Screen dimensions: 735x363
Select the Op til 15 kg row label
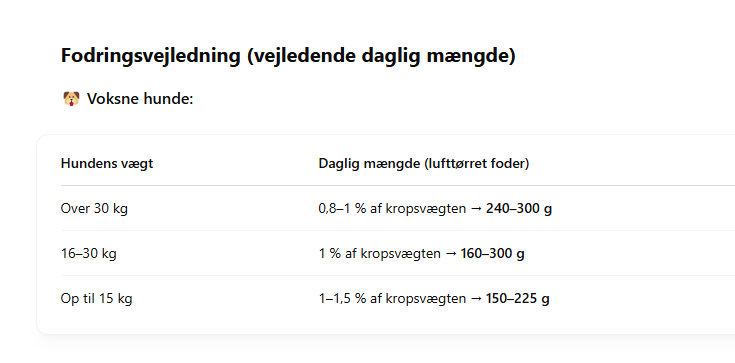pyautogui.click(x=97, y=299)
